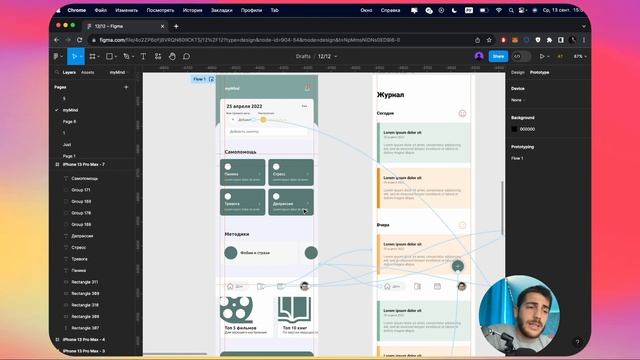Bookmark this page with star icon
The image size is (640, 360).
(x=489, y=40)
